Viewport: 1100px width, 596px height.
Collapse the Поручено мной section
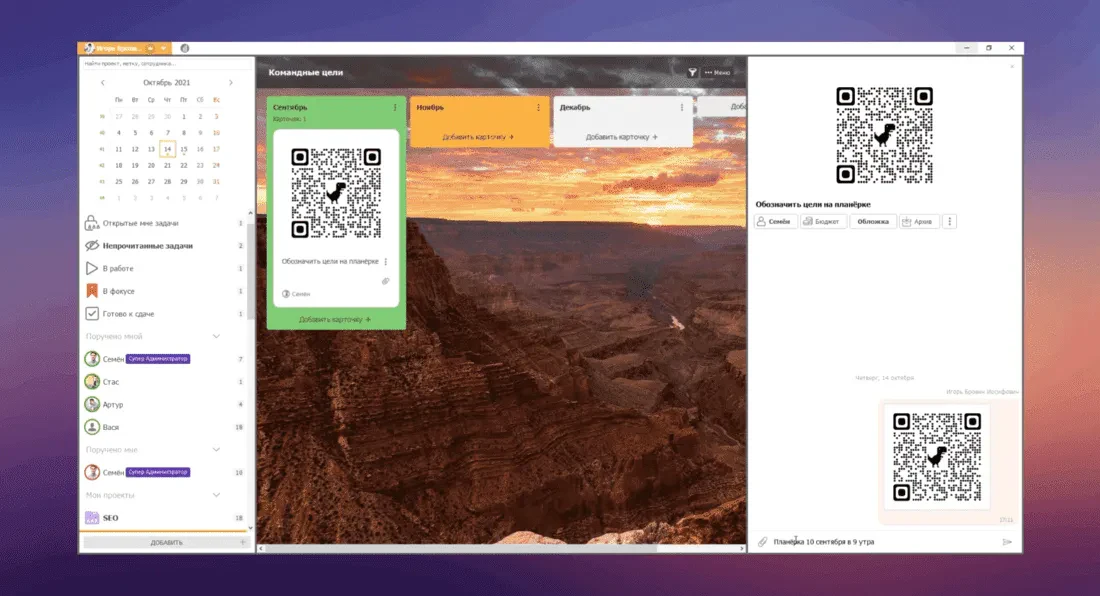(x=216, y=337)
